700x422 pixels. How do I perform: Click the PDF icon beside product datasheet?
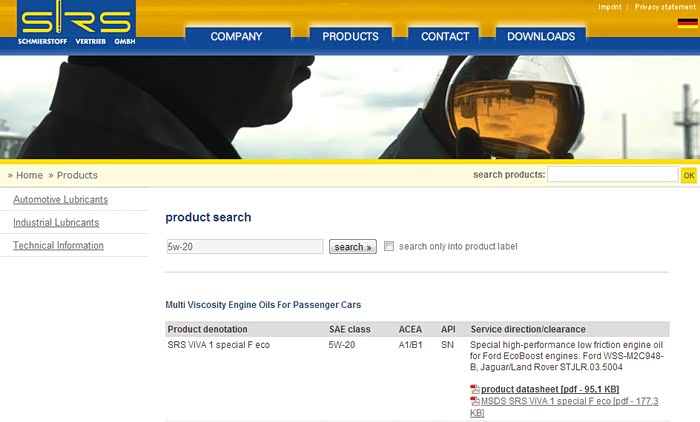pyautogui.click(x=475, y=389)
